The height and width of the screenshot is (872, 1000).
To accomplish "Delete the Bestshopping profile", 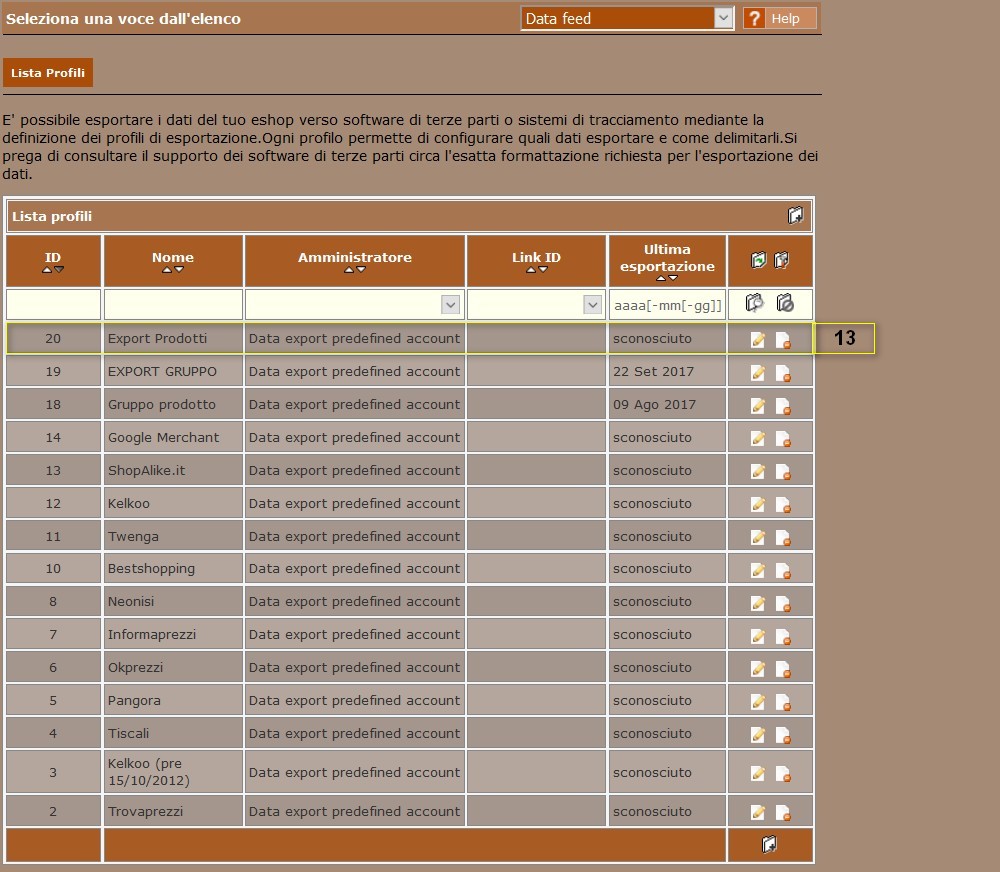I will [x=783, y=570].
